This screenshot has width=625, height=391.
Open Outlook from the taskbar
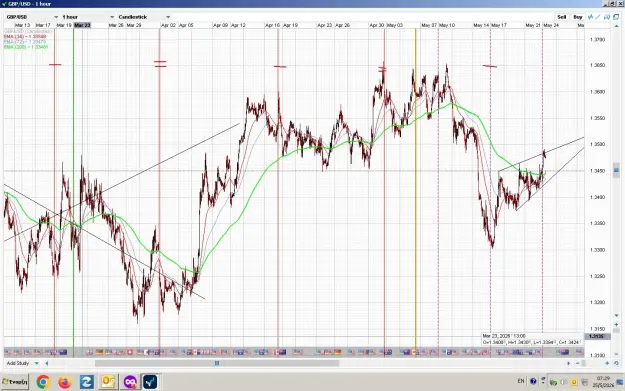108,382
